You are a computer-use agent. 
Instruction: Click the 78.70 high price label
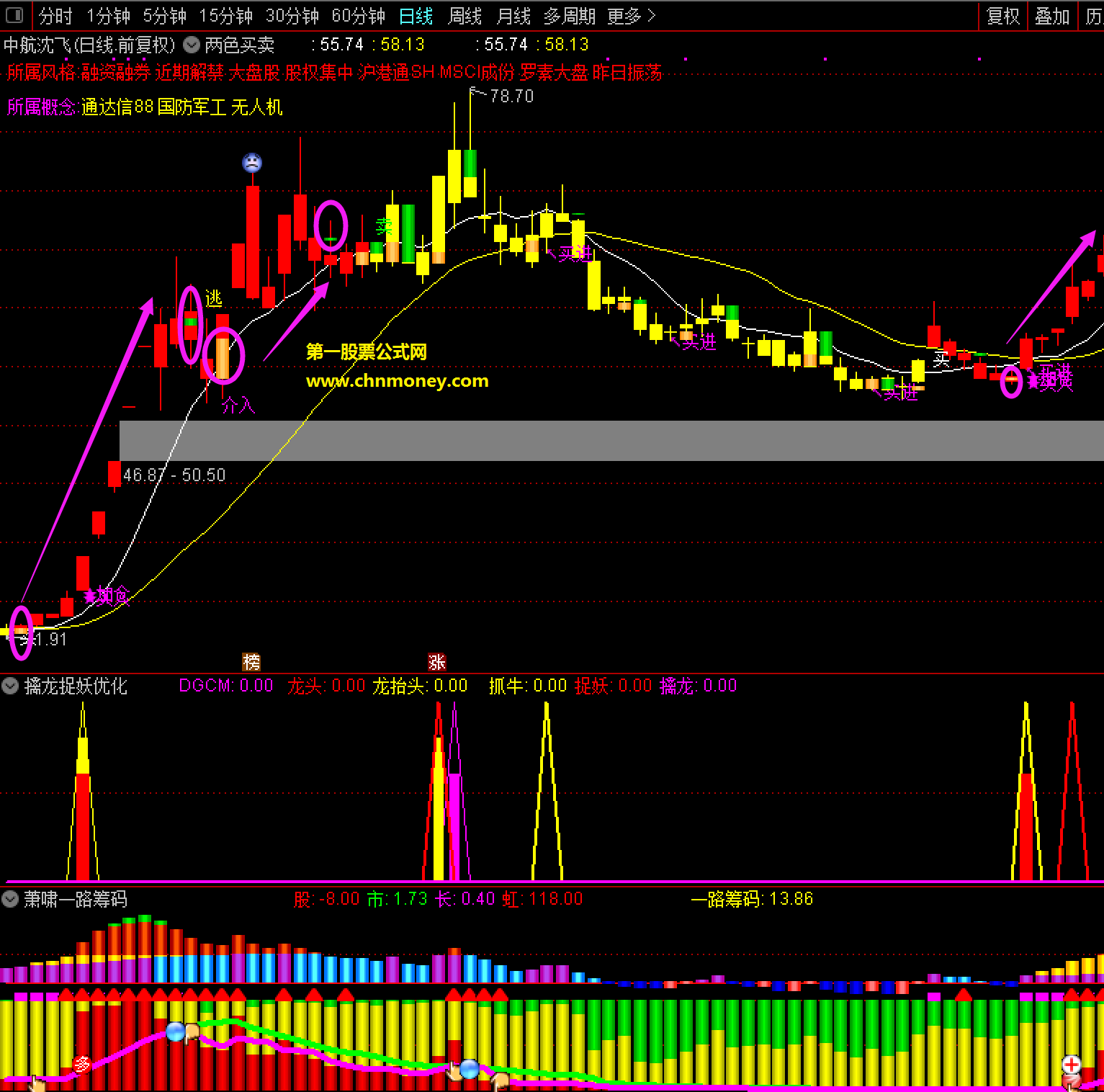511,96
